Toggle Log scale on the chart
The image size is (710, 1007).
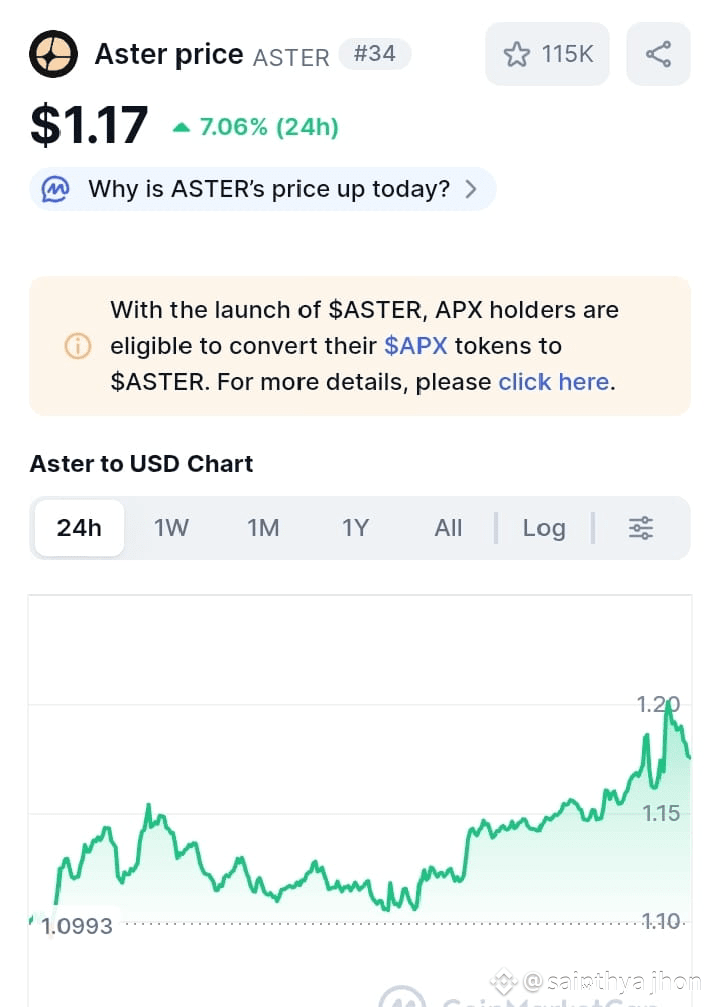(544, 528)
